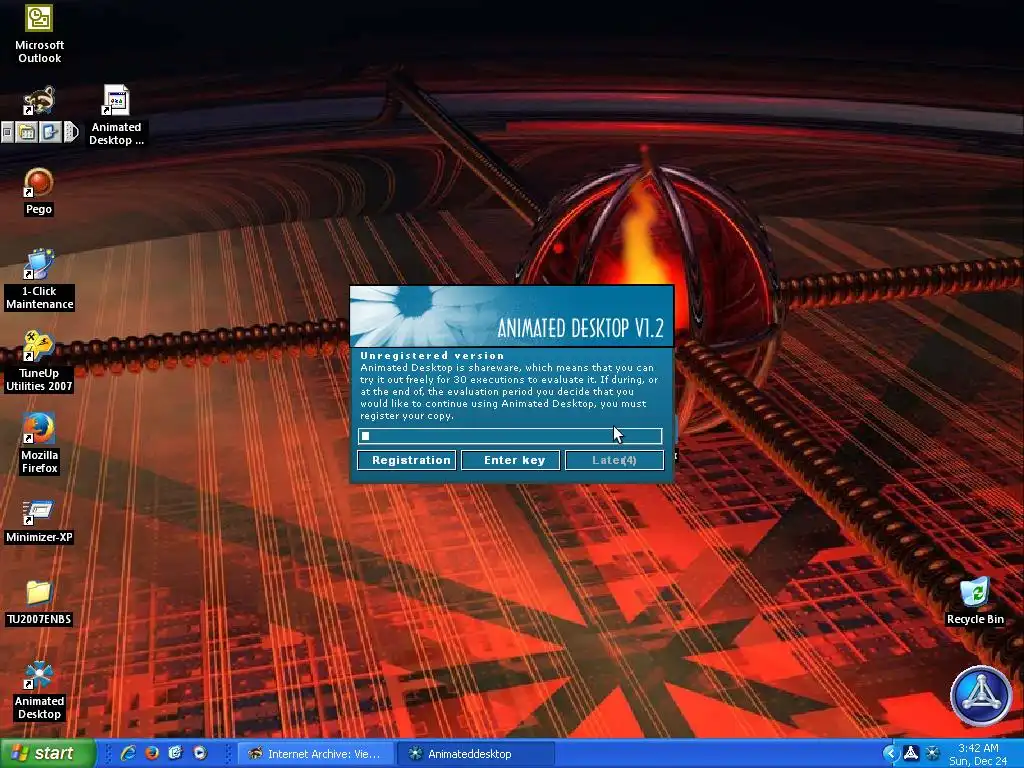Switch to Animateddesktop taskbar button
The image size is (1024, 768).
point(476,754)
